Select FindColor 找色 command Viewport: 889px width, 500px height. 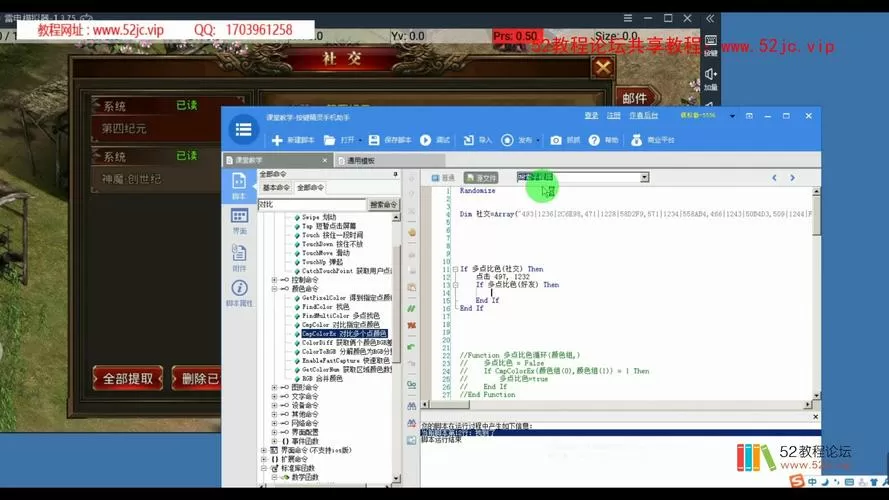click(x=325, y=307)
